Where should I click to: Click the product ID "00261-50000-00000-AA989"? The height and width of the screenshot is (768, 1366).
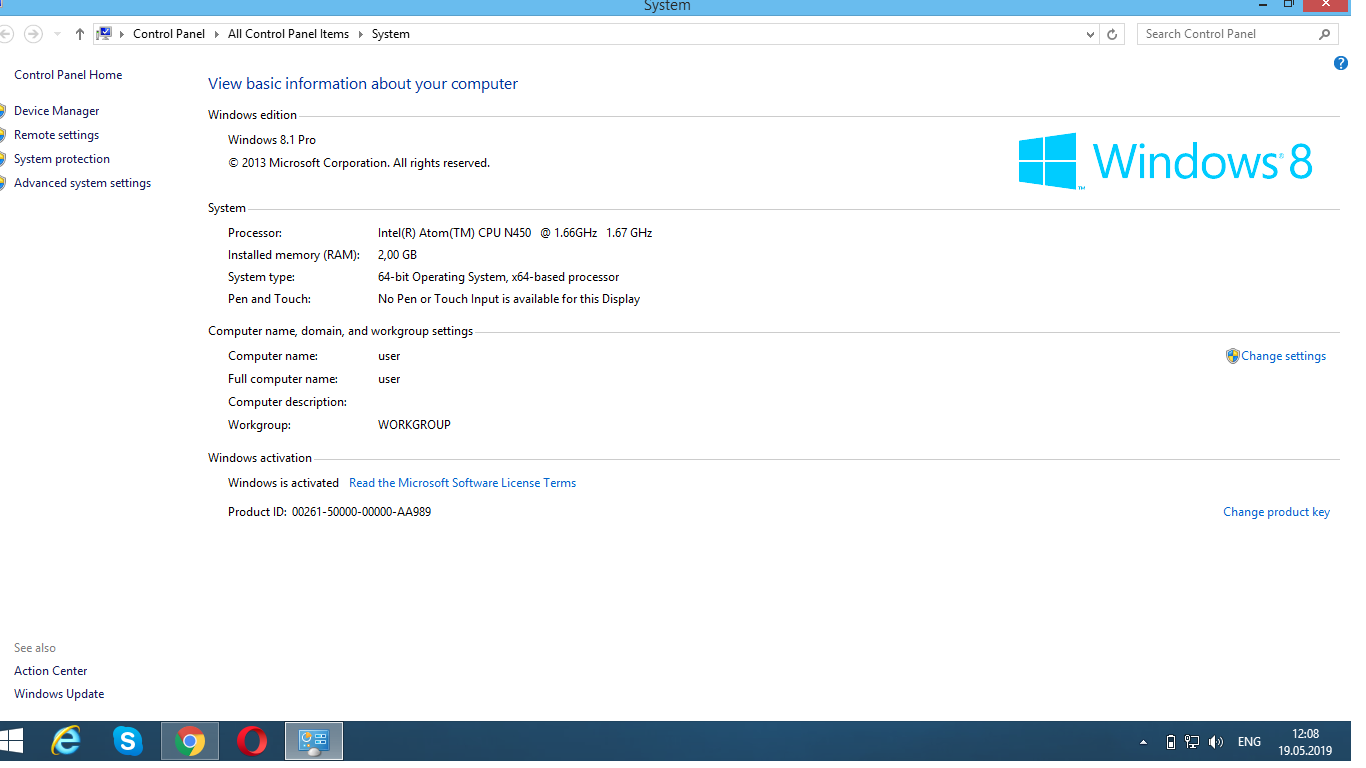pyautogui.click(x=362, y=512)
